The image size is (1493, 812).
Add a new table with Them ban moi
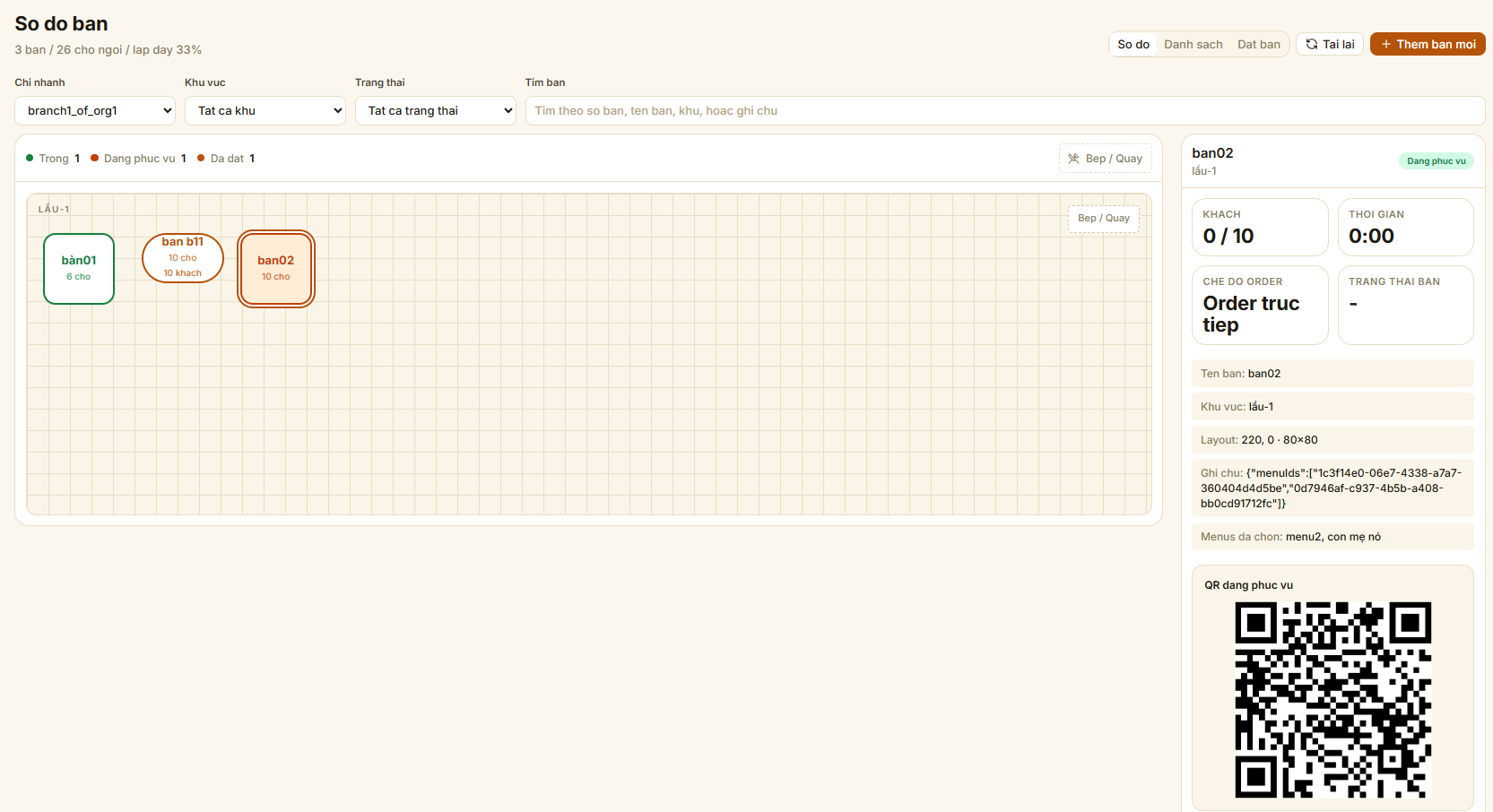pyautogui.click(x=1428, y=44)
